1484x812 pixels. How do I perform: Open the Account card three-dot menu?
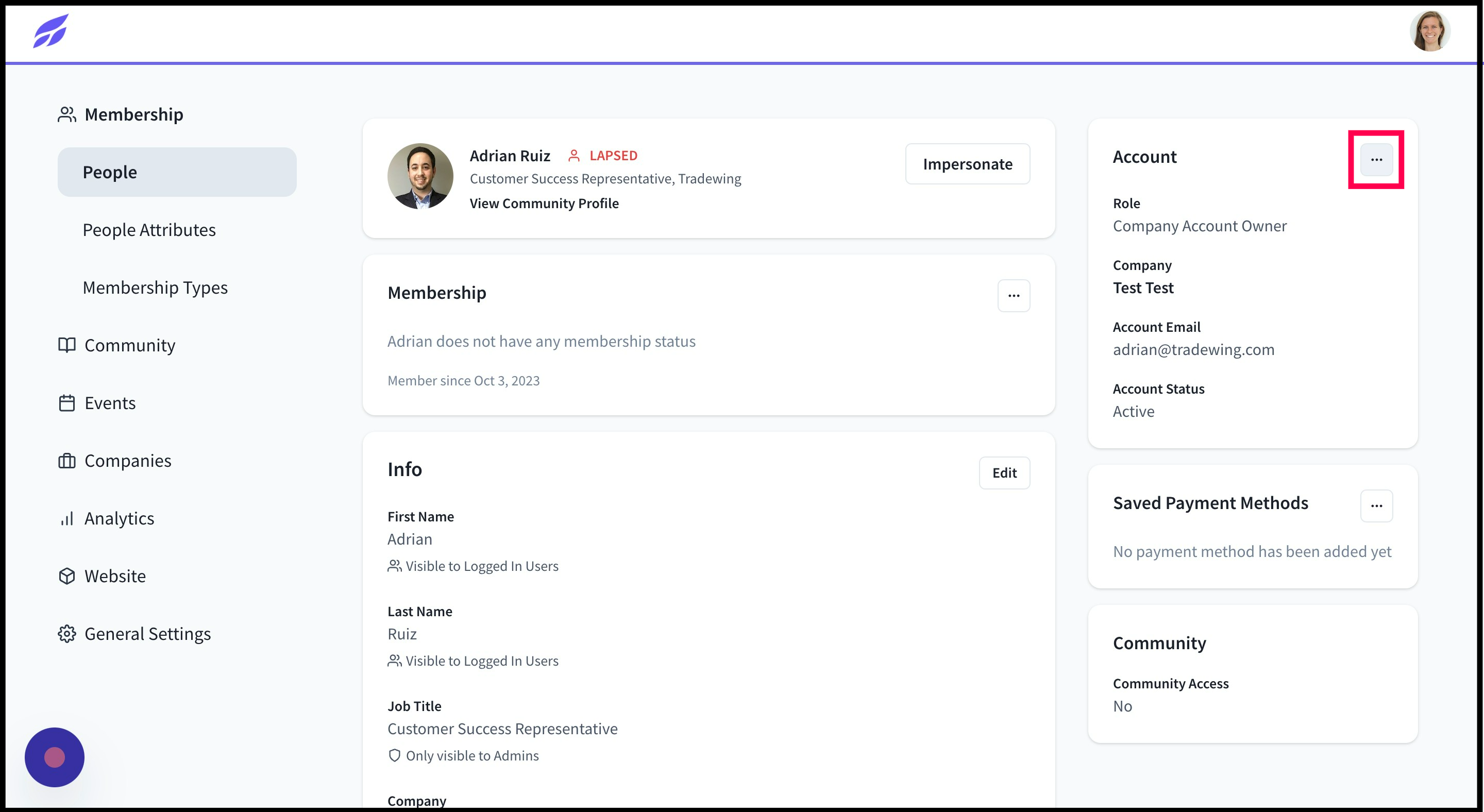click(x=1376, y=159)
